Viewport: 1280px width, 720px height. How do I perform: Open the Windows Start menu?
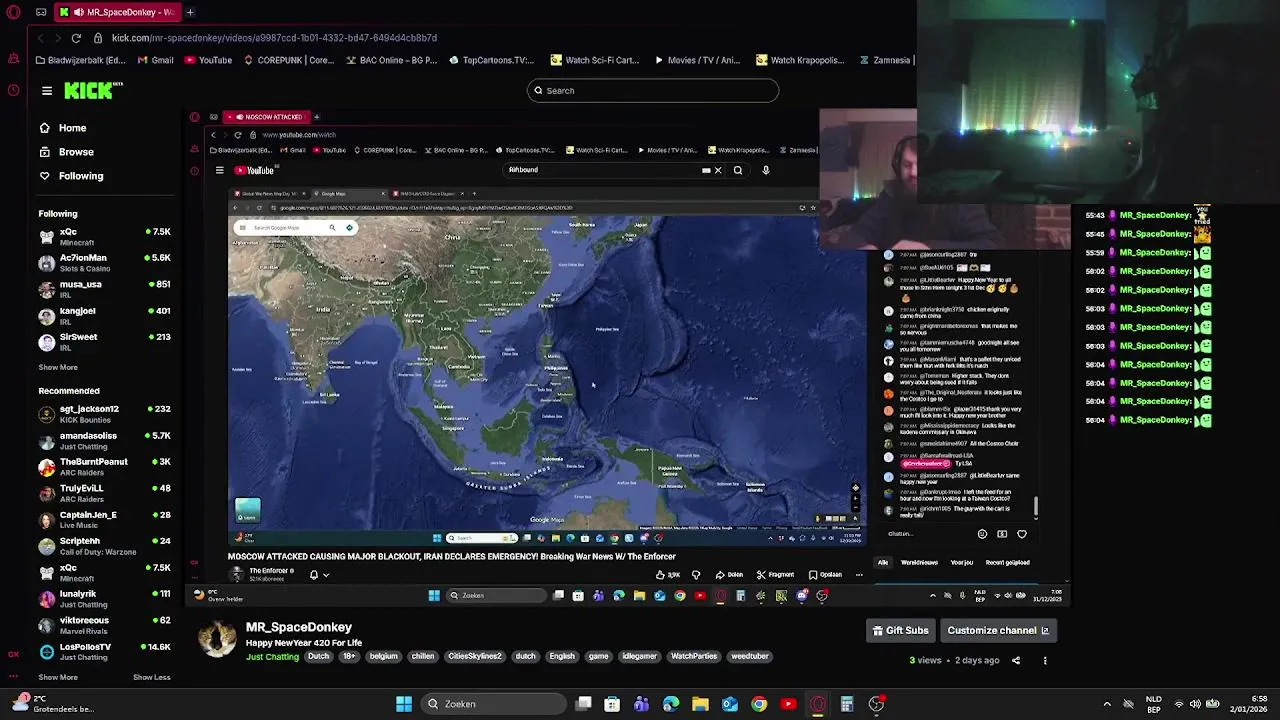point(404,704)
